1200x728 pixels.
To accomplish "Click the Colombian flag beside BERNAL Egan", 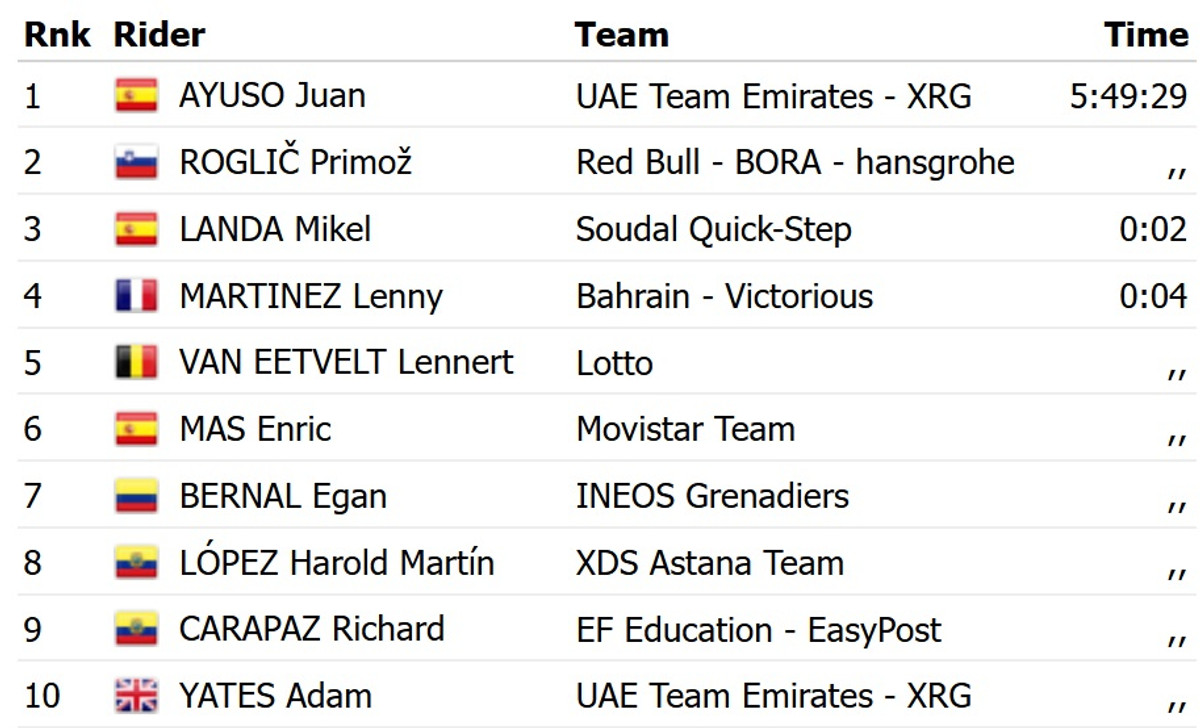I will 136,496.
